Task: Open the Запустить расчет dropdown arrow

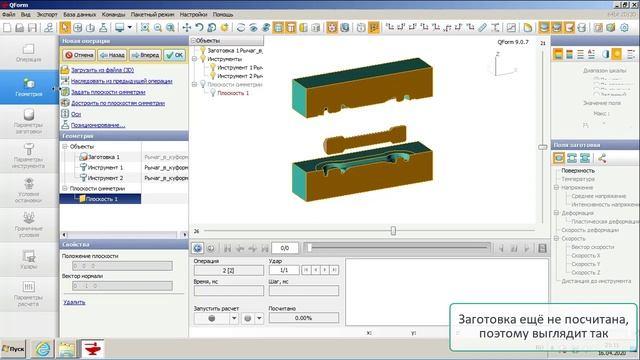Action: click(234, 318)
